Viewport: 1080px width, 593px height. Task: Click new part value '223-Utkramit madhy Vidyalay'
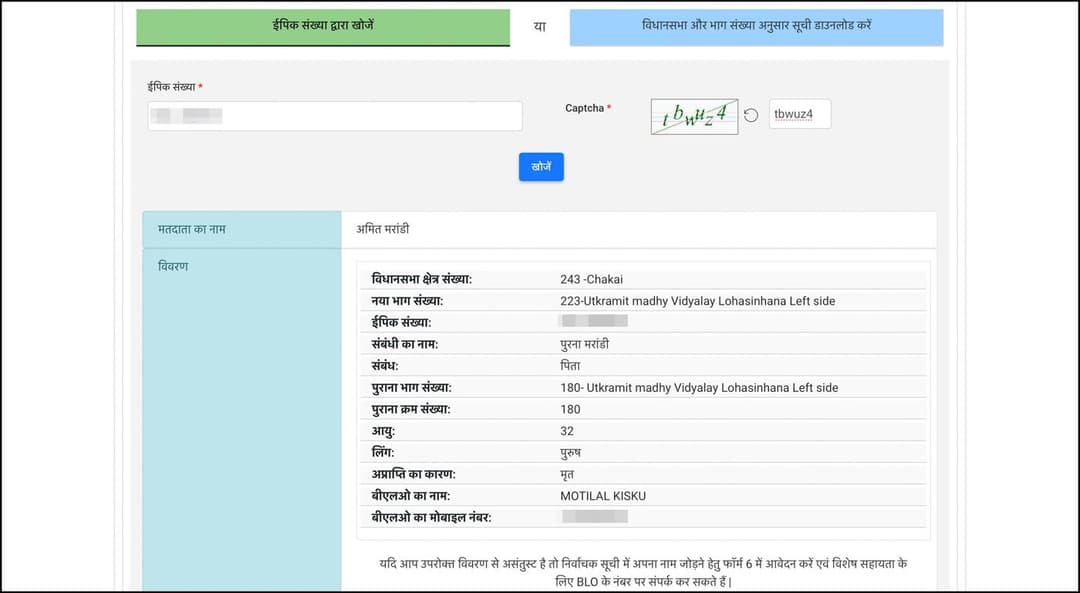pos(697,300)
